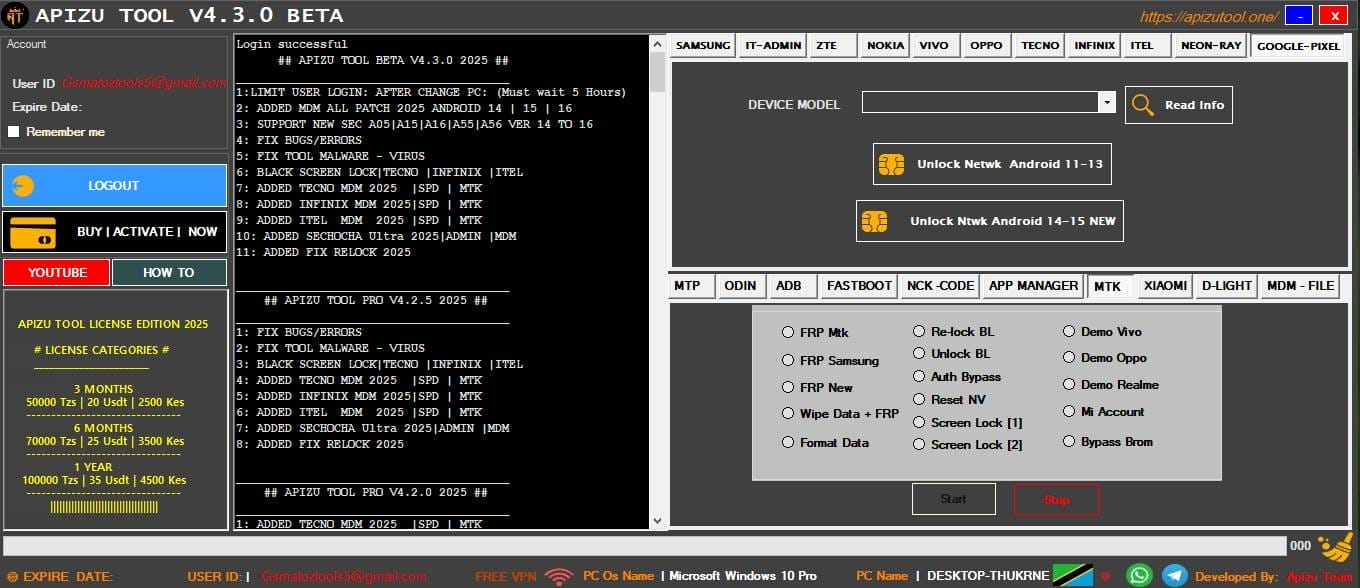Enable the Remember me checkbox
This screenshot has width=1360, height=588.
(14, 131)
